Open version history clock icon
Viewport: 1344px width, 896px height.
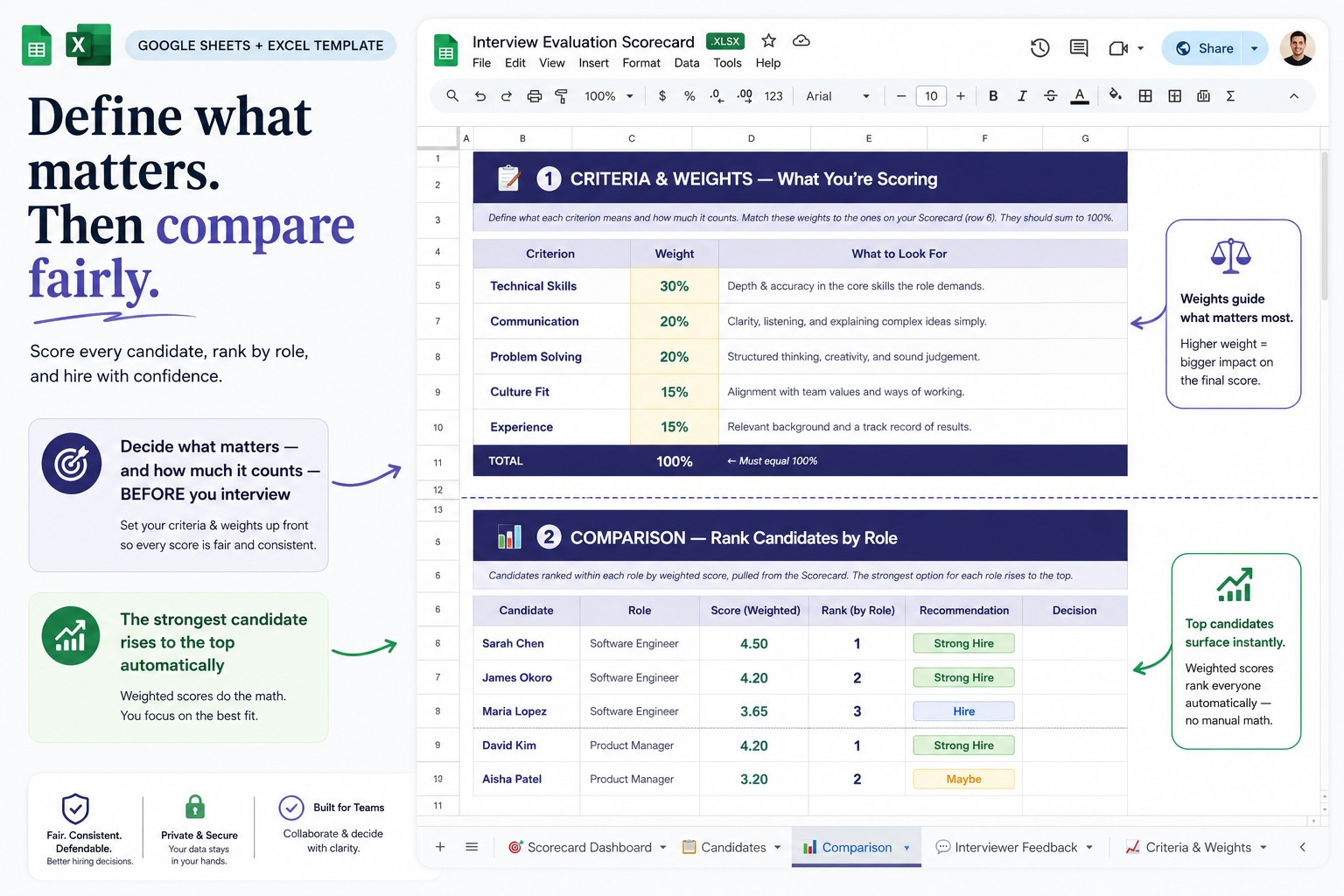[1039, 48]
